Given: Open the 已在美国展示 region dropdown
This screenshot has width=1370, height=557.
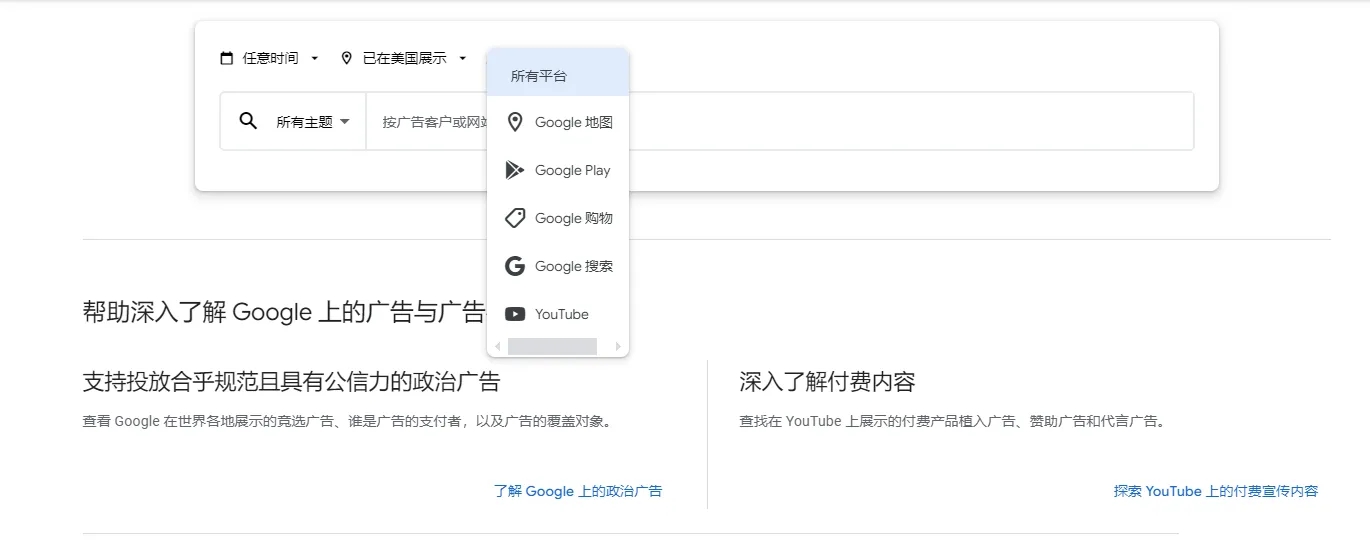Looking at the screenshot, I should 405,58.
